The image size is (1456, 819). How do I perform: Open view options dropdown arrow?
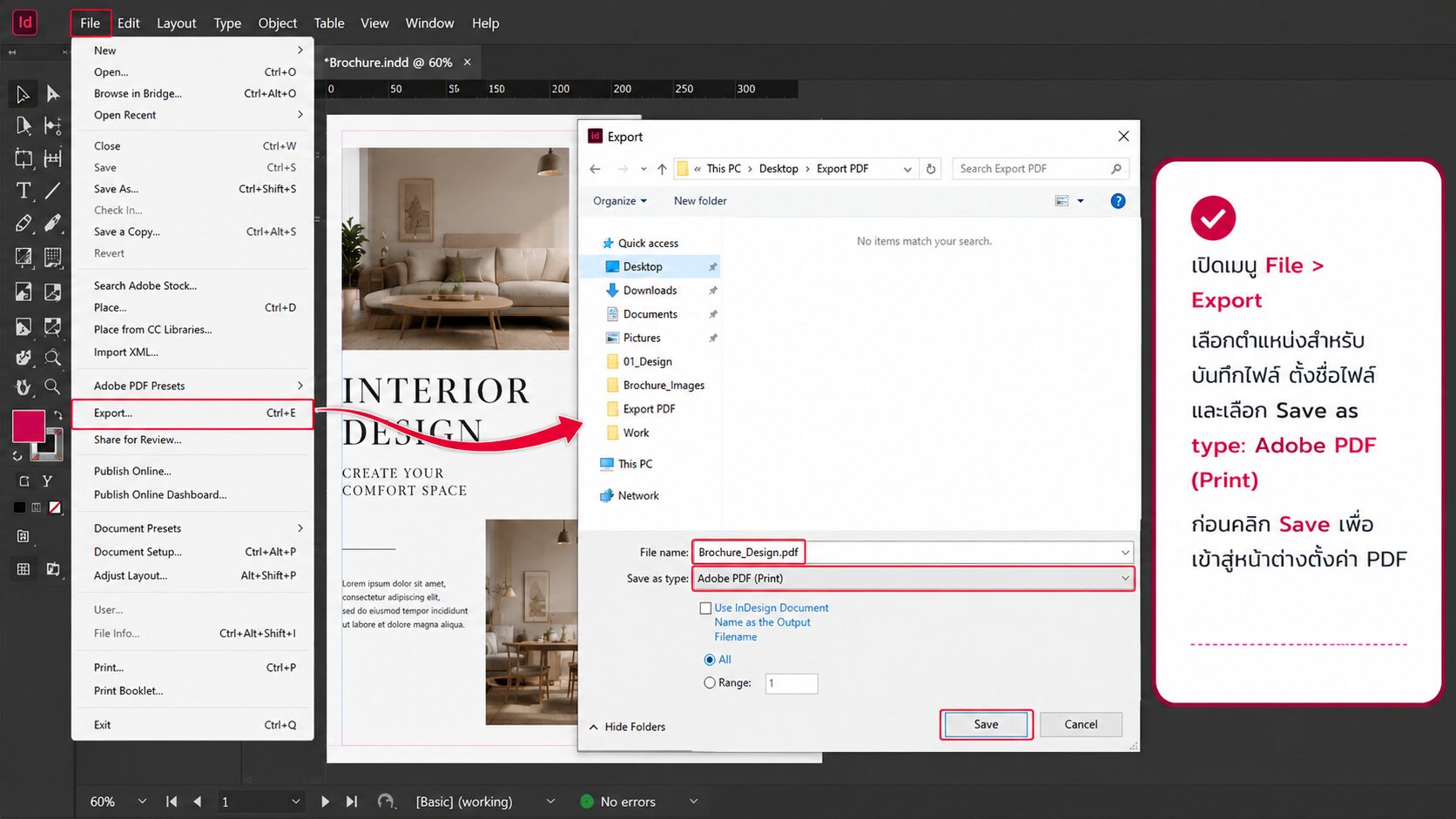pos(1081,201)
